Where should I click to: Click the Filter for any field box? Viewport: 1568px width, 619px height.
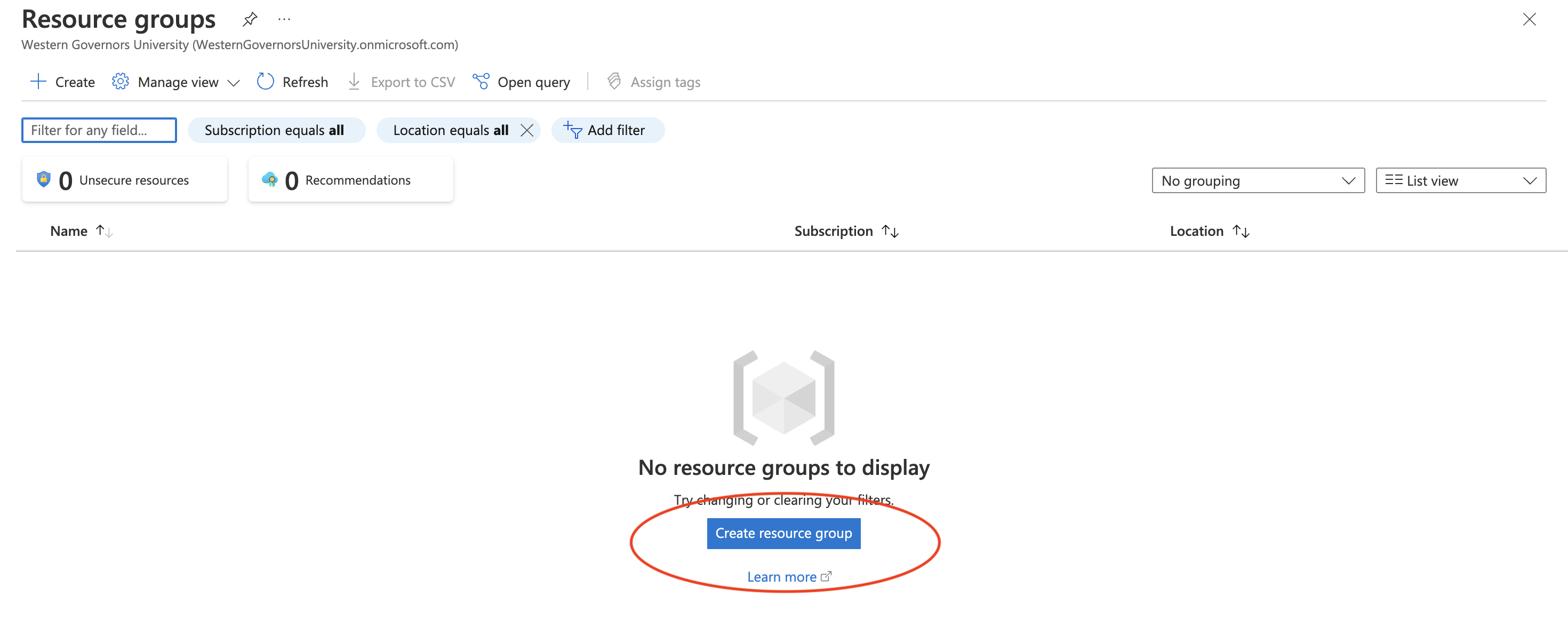[99, 130]
